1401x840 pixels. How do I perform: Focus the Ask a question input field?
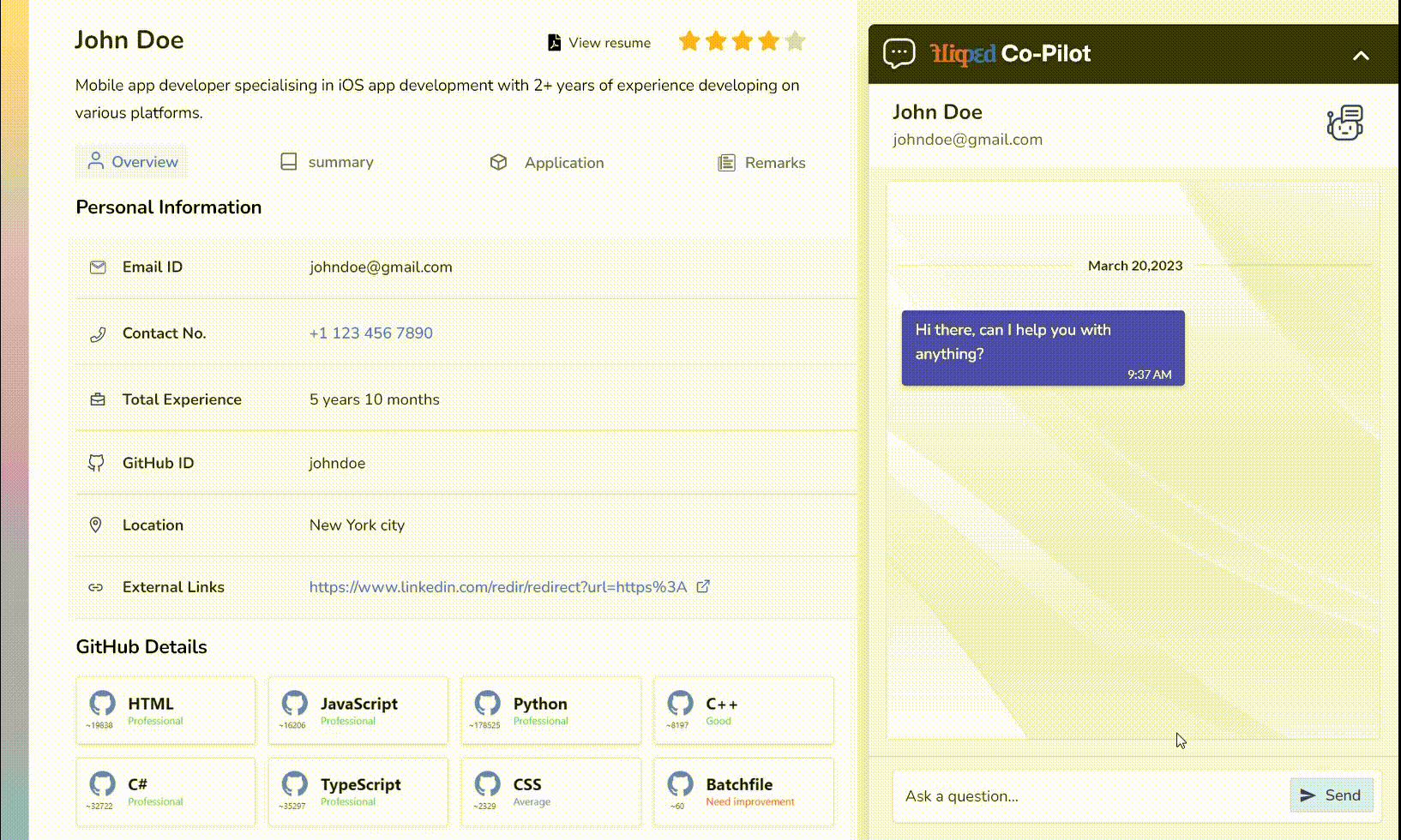click(x=1089, y=796)
